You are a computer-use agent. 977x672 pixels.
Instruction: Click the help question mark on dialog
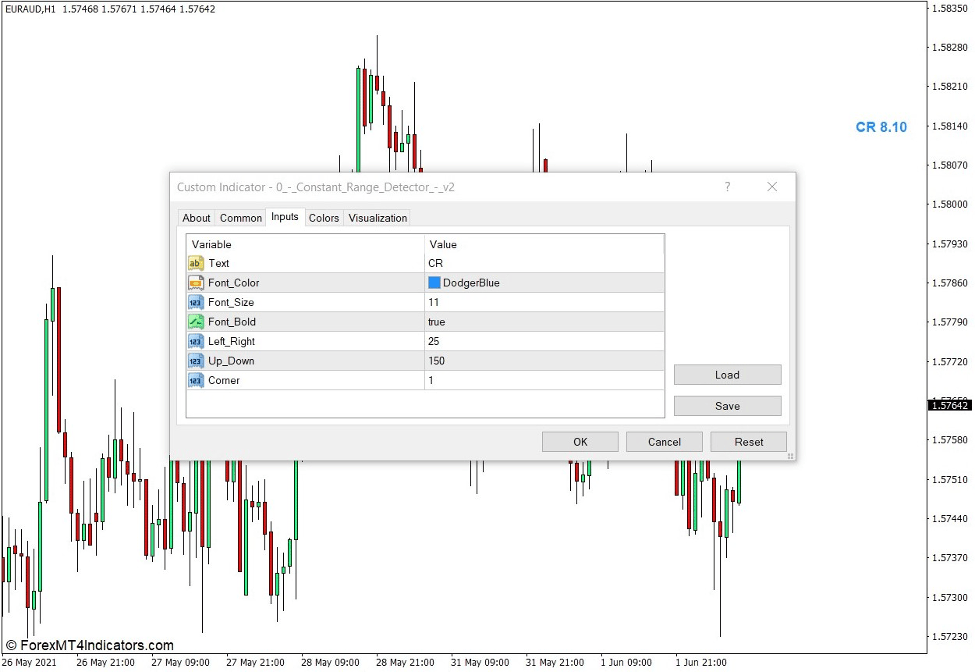(x=727, y=187)
